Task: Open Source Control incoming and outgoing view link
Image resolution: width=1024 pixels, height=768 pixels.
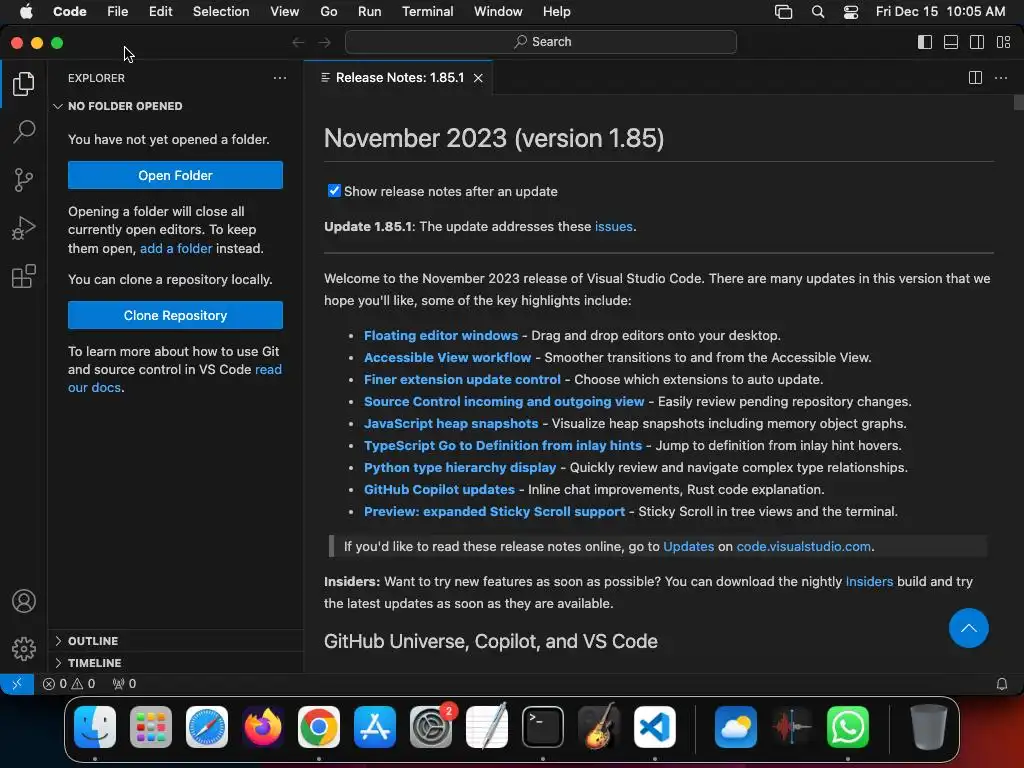Action: [x=504, y=402]
